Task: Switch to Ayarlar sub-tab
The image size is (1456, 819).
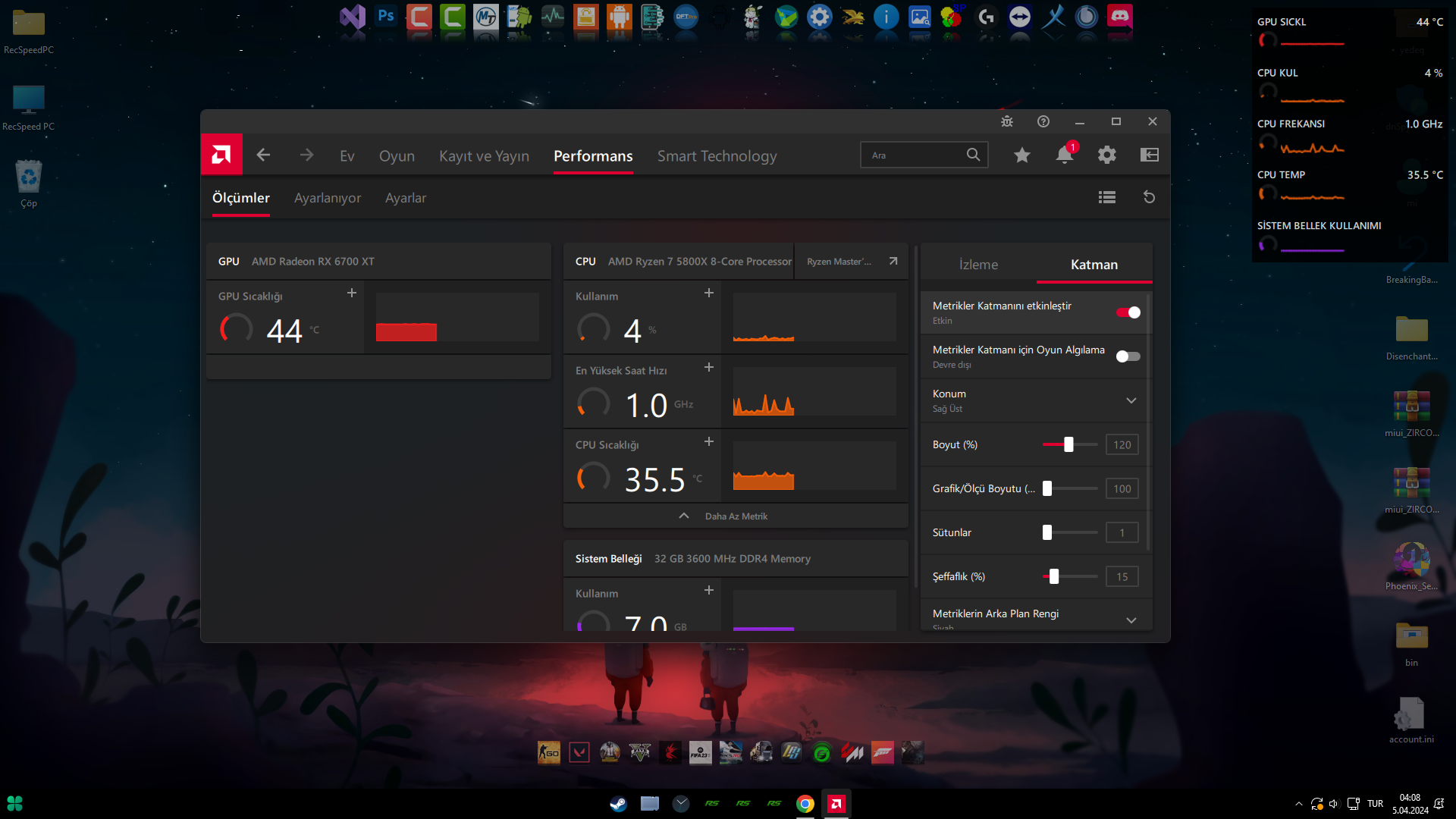Action: click(406, 198)
